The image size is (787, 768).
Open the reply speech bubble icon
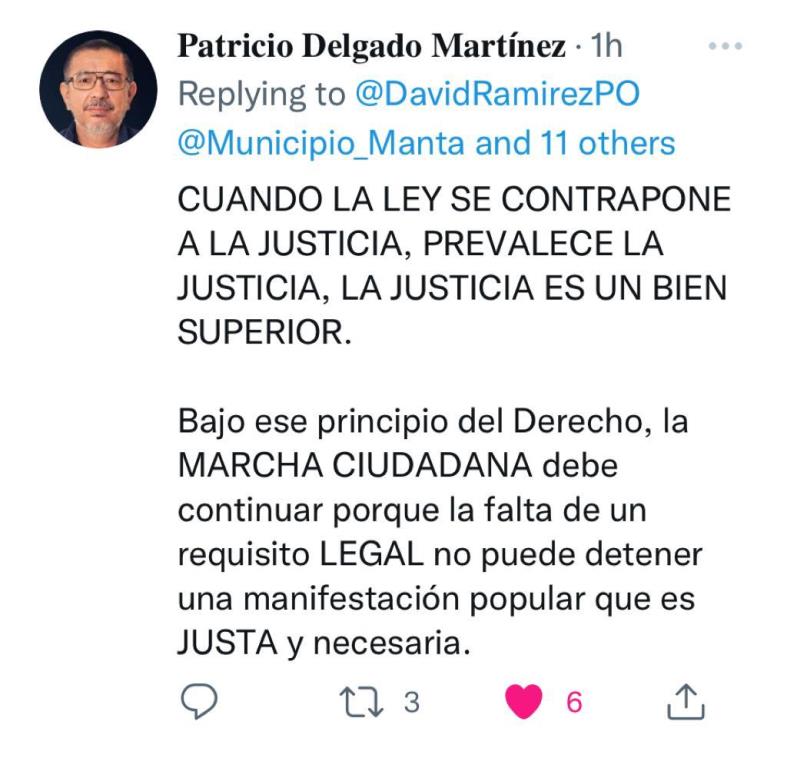[x=199, y=701]
